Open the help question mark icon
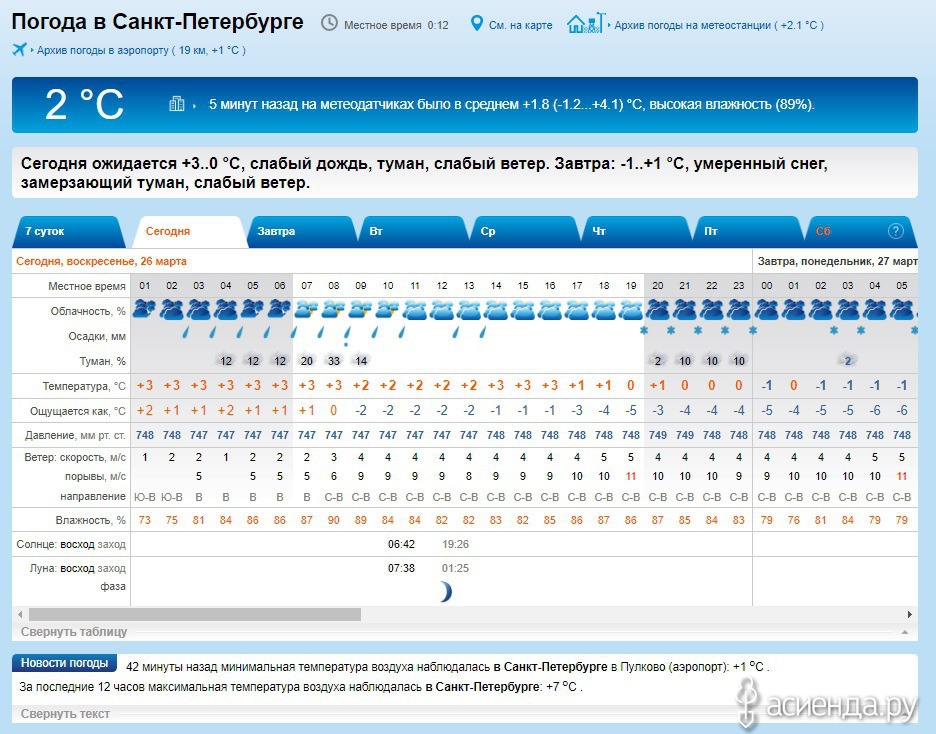Screen dimensions: 936x734 895,231
